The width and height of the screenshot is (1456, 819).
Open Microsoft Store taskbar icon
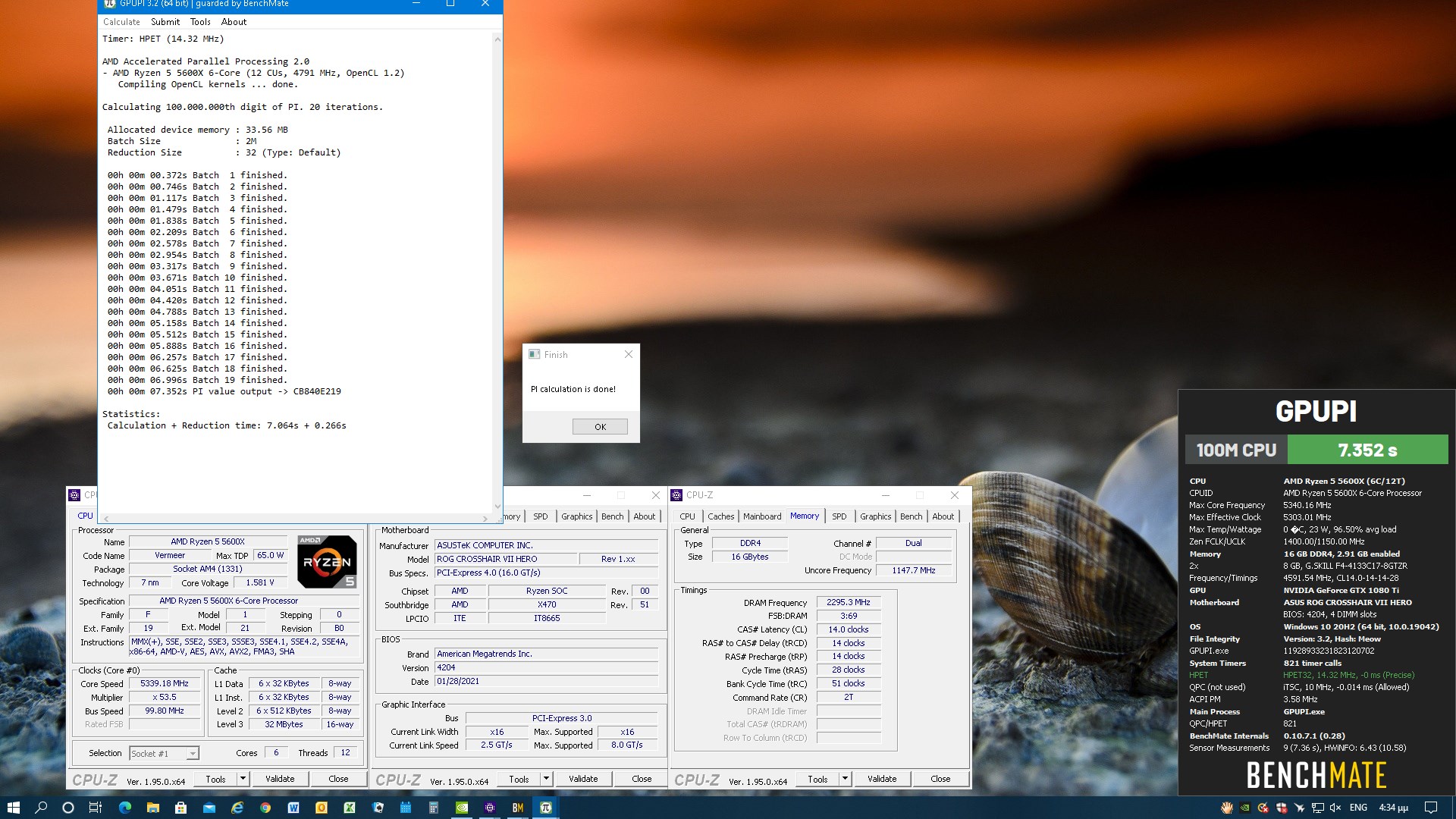[180, 808]
